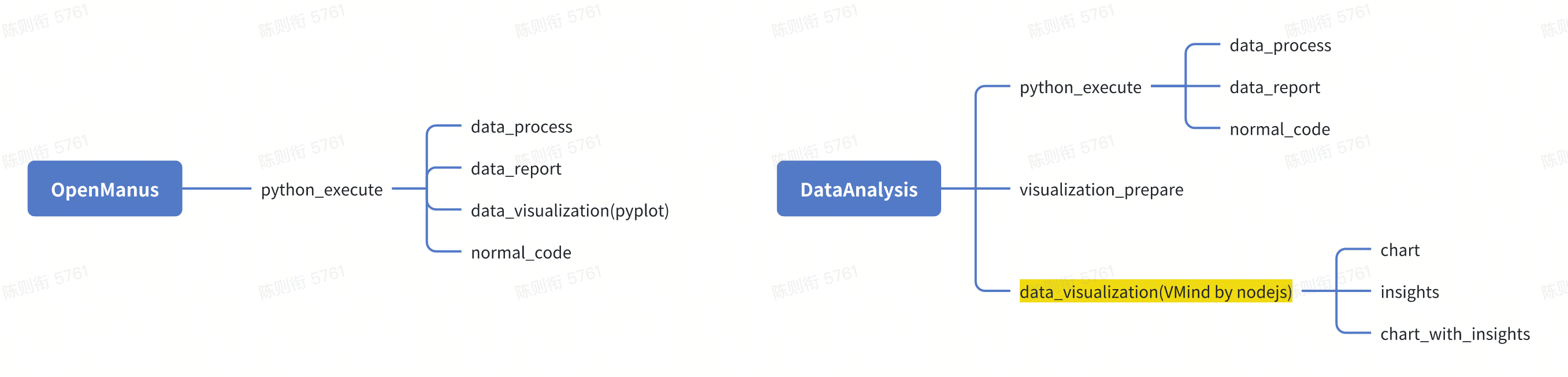Screen dimensions: 1568x377
Task: Click python_execute under OpenManus
Action: tap(321, 190)
